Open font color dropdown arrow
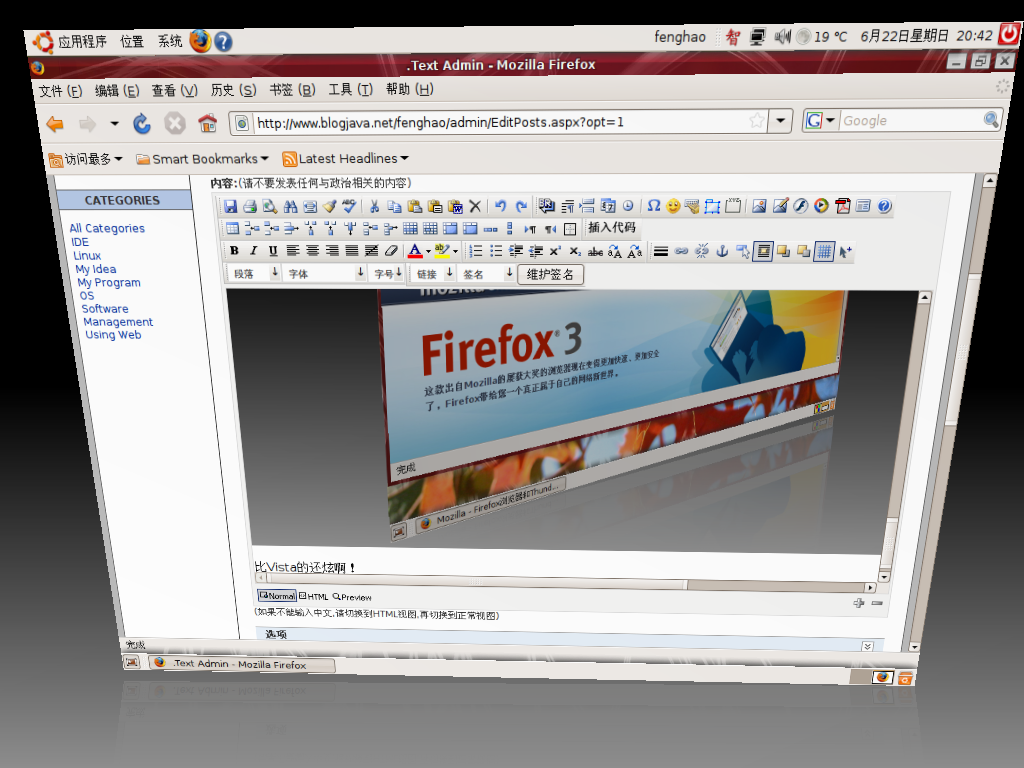1024x768 pixels. pyautogui.click(x=428, y=251)
